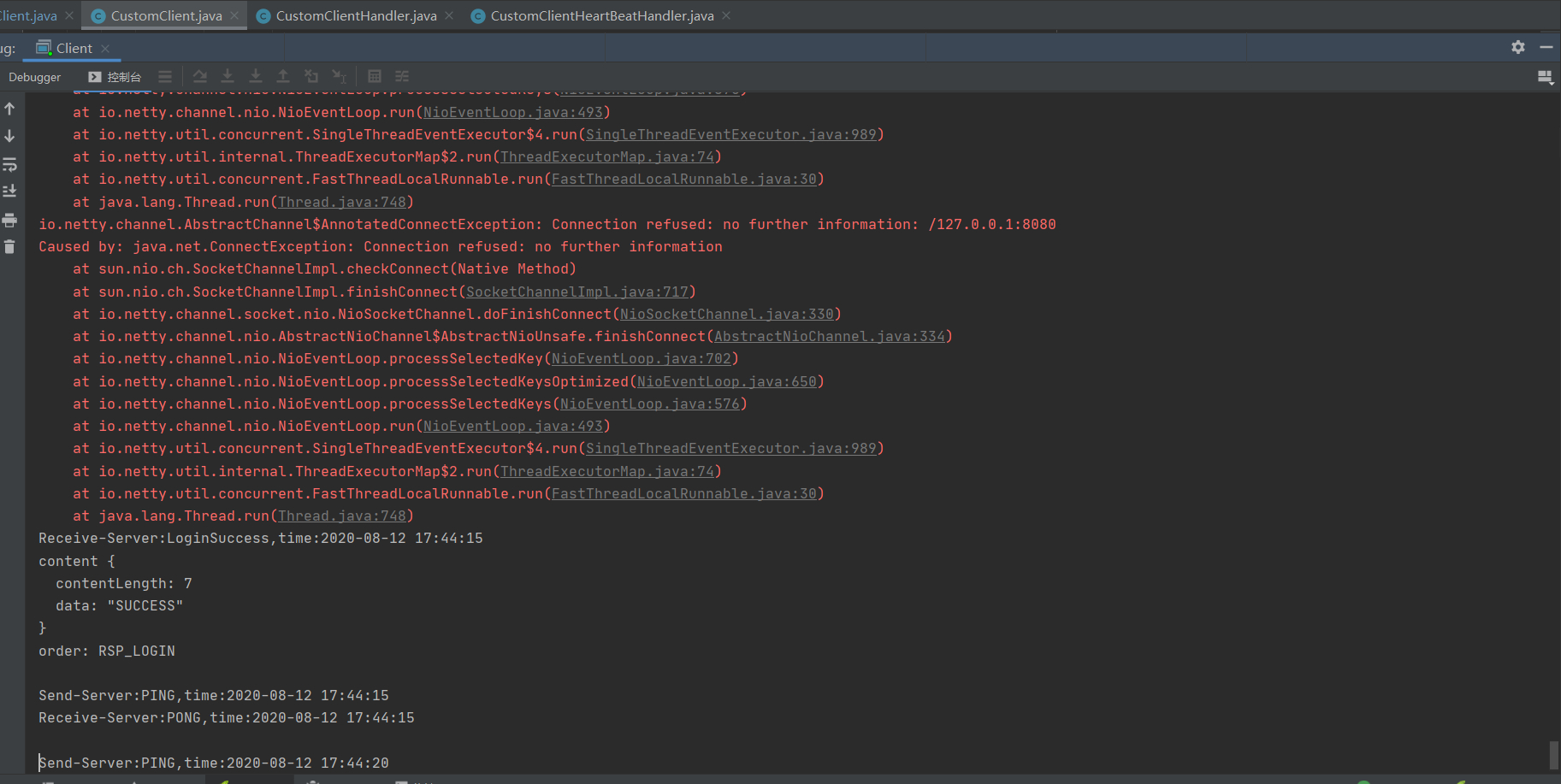Click the Trace Current Stream Chain icon
This screenshot has width=1561, height=784.
(402, 77)
